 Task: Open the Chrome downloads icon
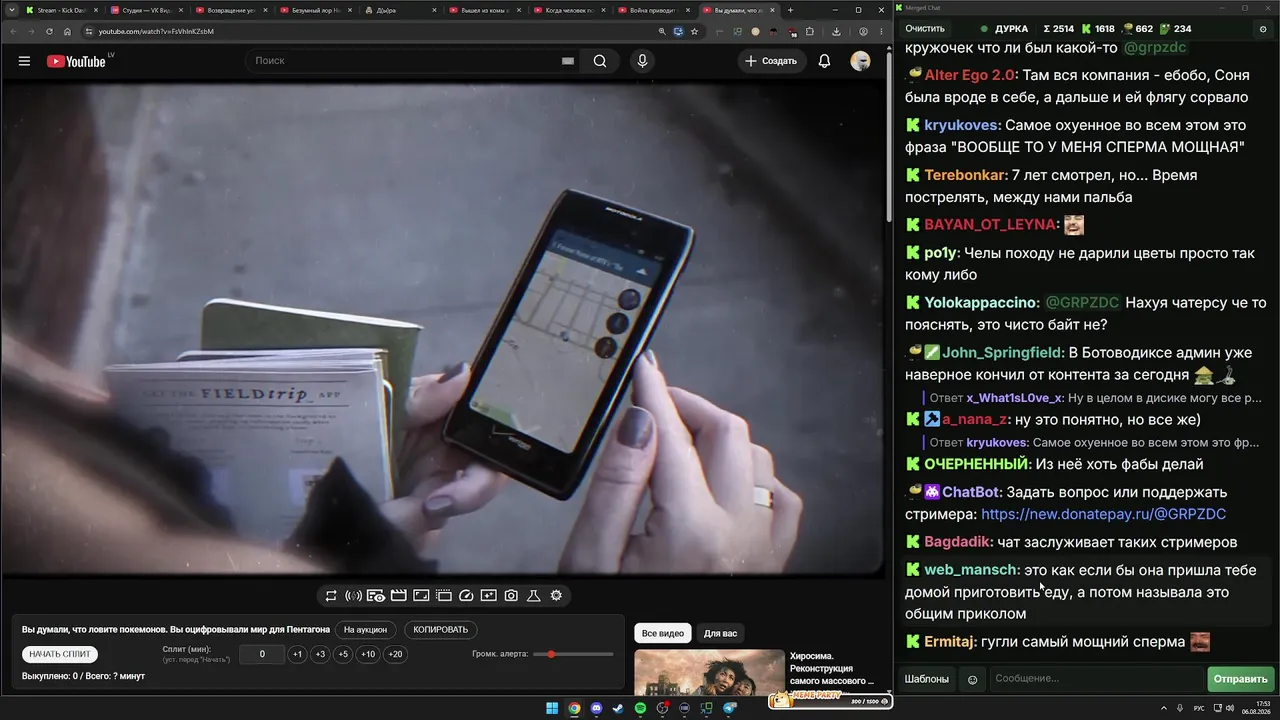(836, 31)
